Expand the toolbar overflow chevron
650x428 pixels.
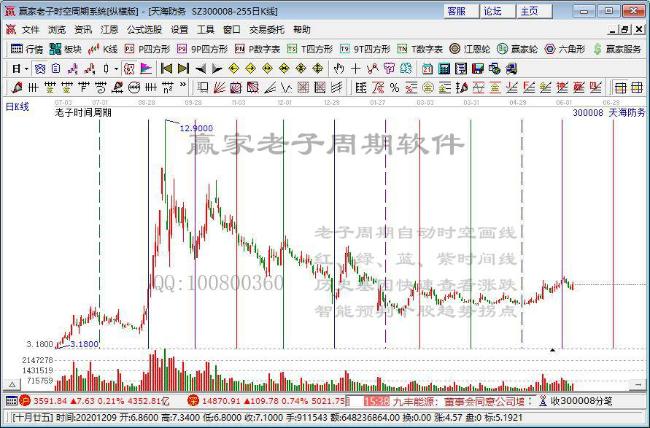tap(183, 86)
